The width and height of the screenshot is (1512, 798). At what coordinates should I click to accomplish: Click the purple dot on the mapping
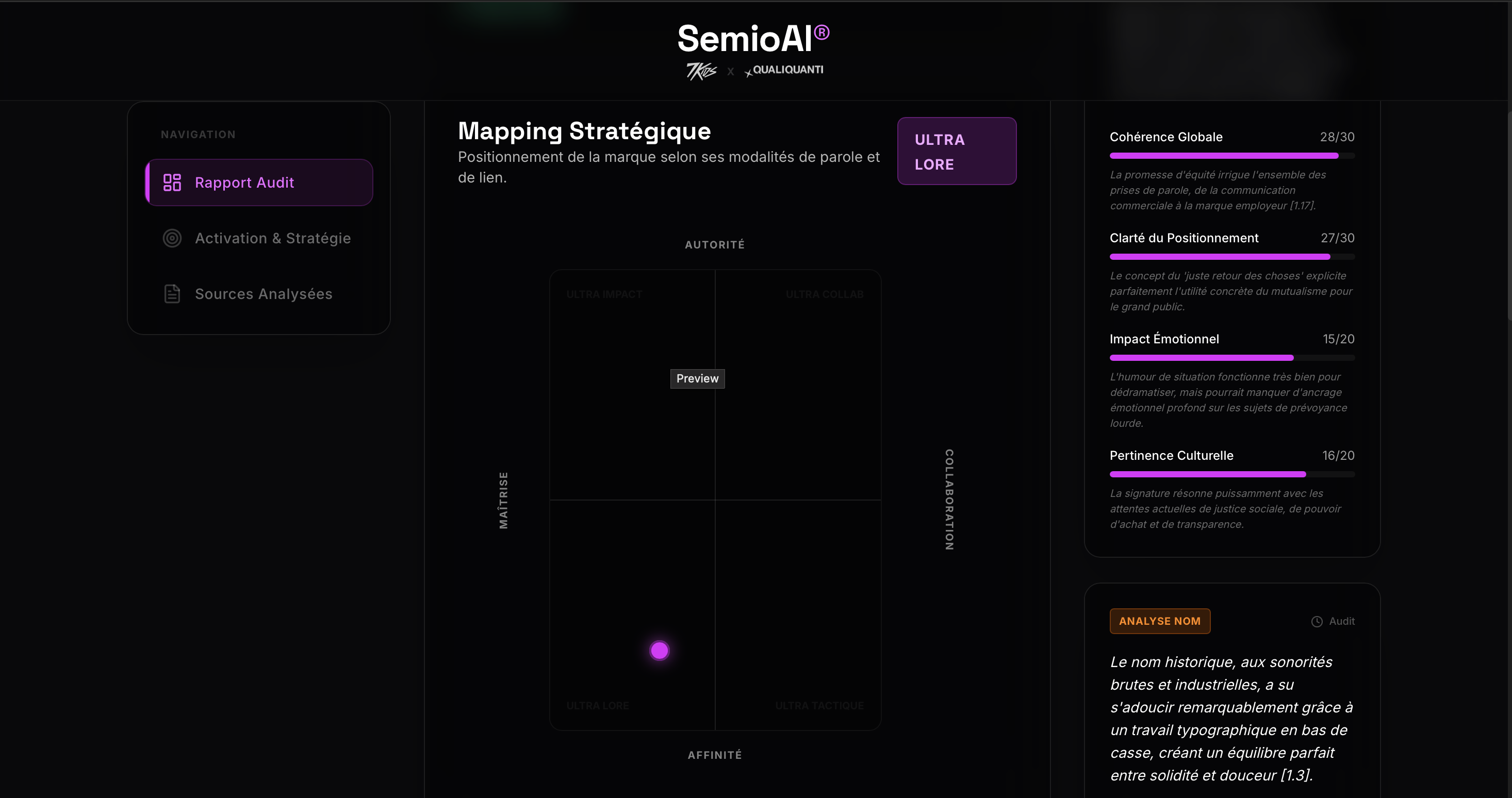[659, 650]
